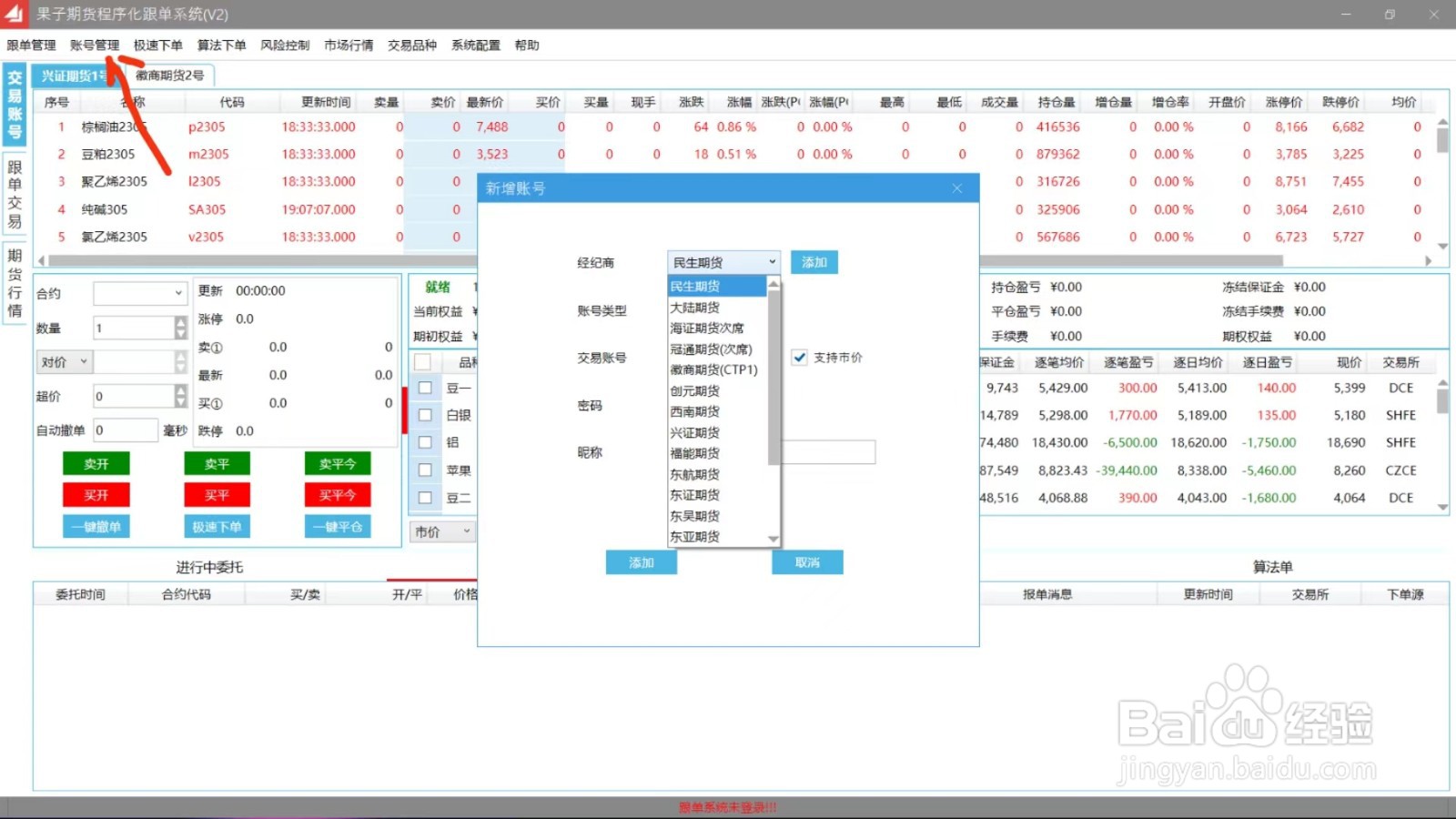Choose 东吴期货 from broker list
Screen dimensions: 1456x819
click(x=717, y=516)
